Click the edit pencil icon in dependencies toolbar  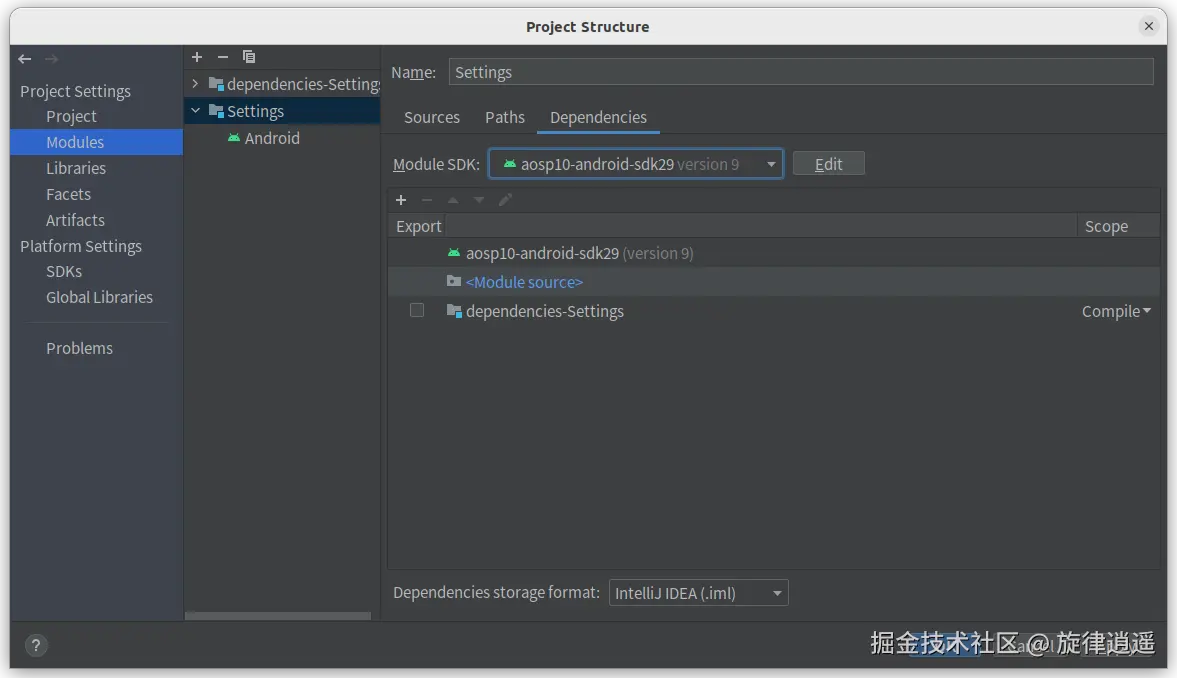pos(505,200)
